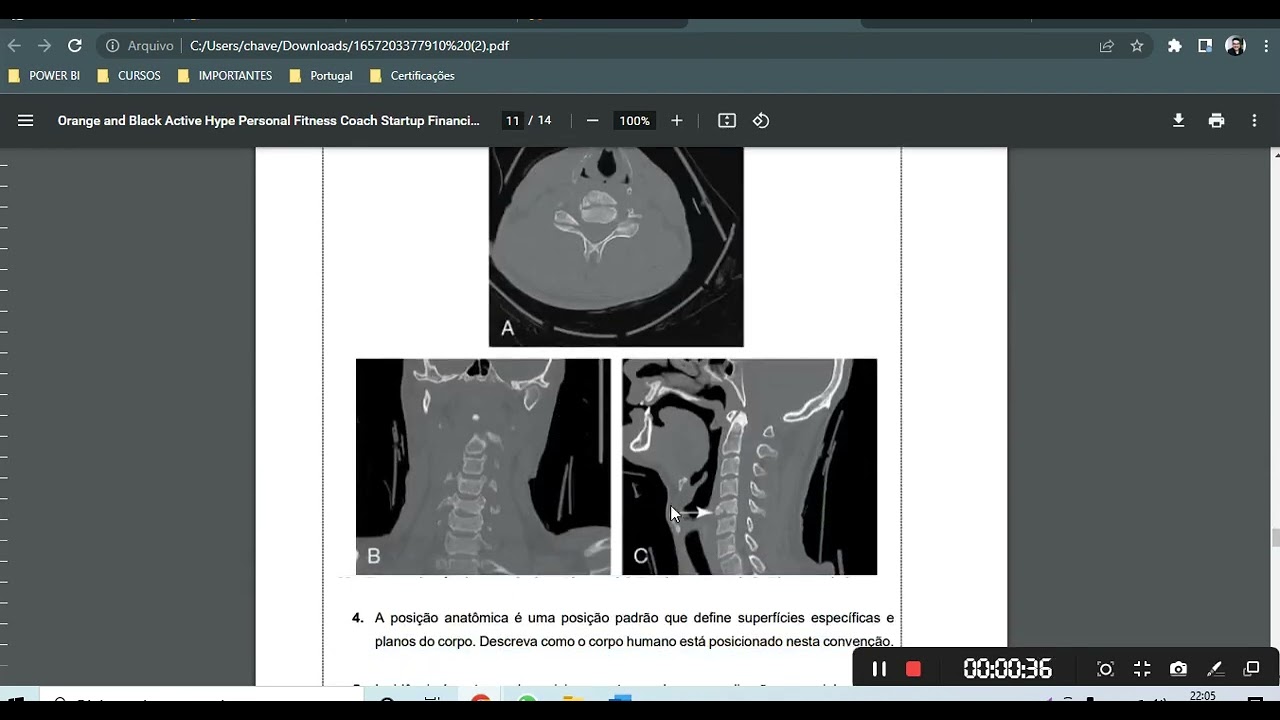Click the taskbar clock 22:05
This screenshot has height=720, width=1280.
pyautogui.click(x=1203, y=696)
